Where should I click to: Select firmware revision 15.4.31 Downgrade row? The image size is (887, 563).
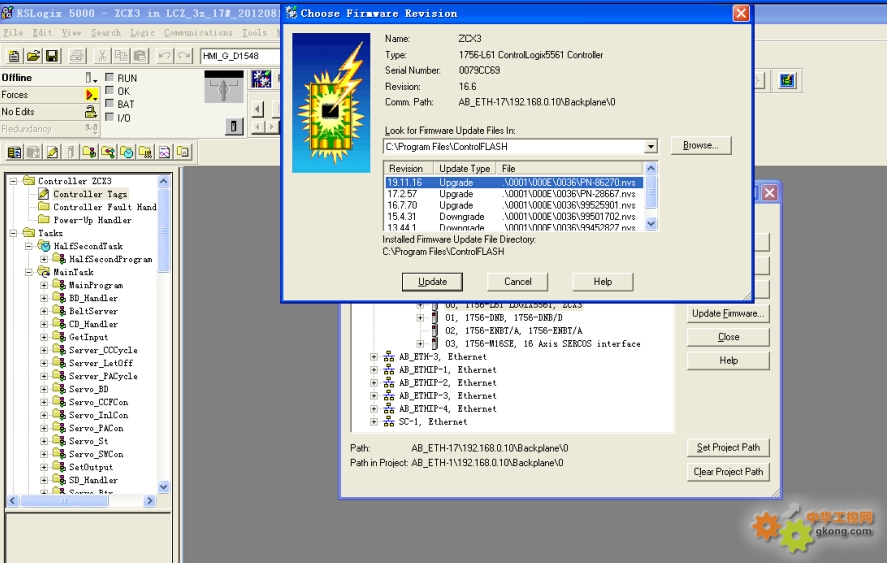[514, 217]
